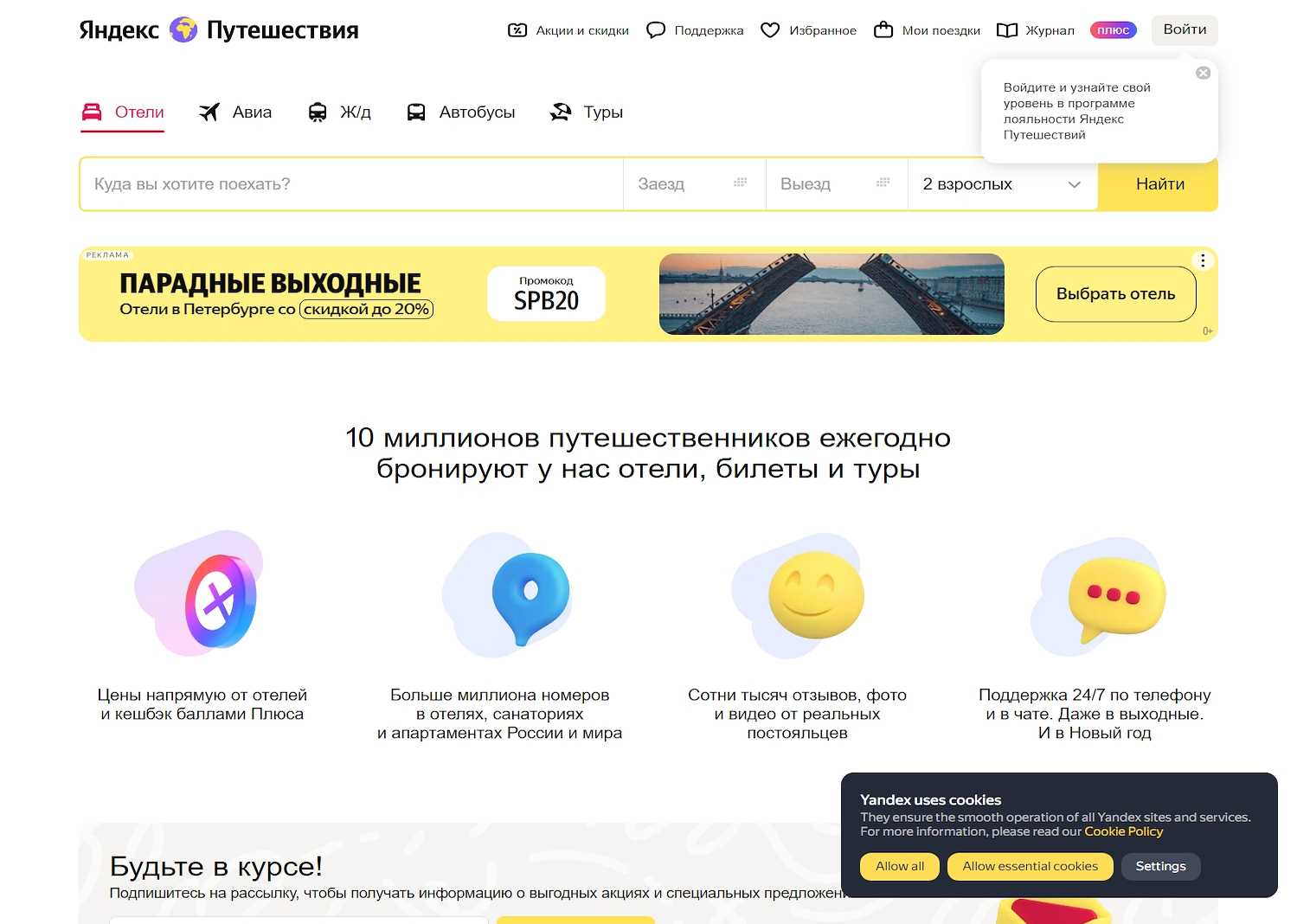
Task: Click the speech bubble icon by Поддержка
Action: 656,30
